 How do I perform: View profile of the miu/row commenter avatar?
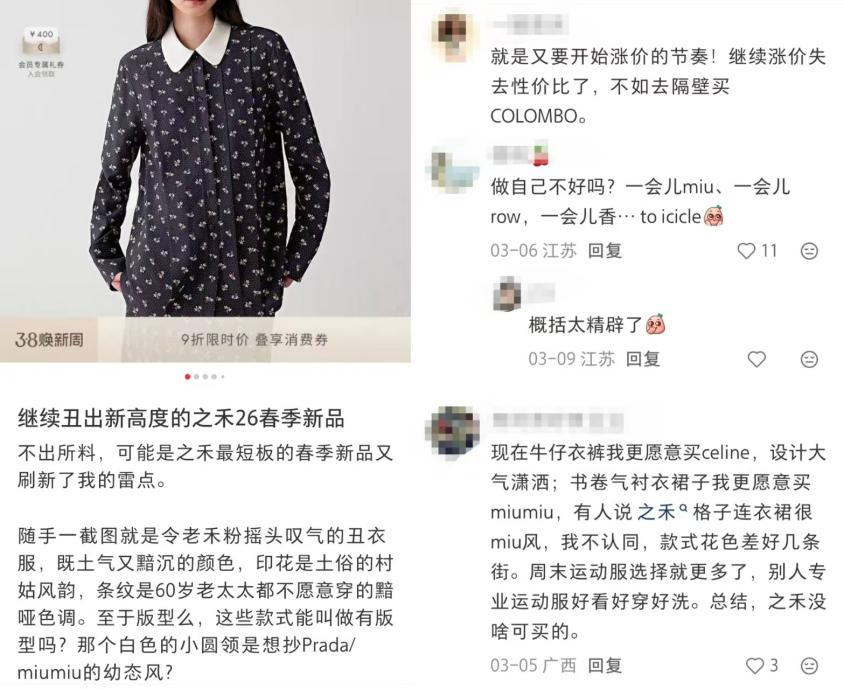point(451,171)
